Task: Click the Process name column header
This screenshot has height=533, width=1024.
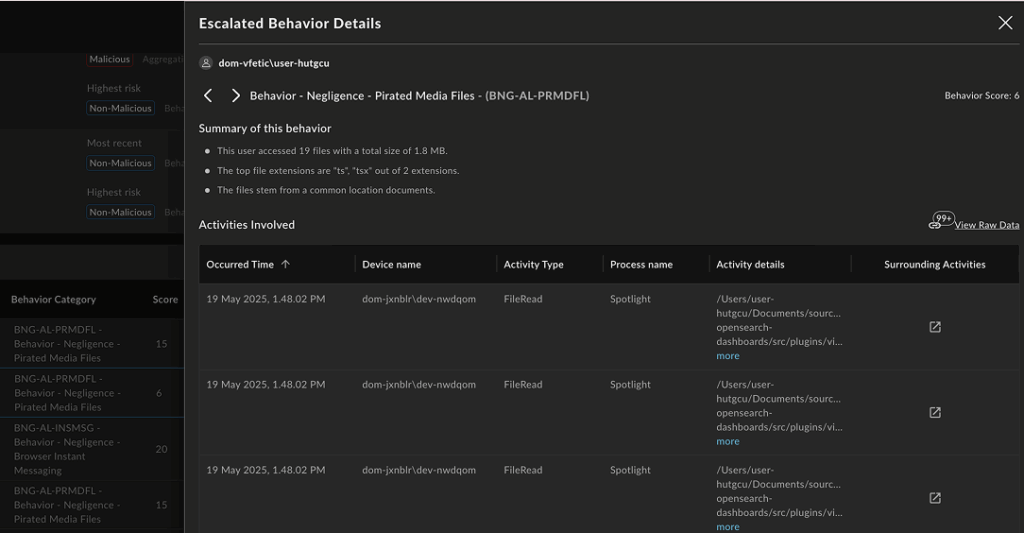Action: 641,265
